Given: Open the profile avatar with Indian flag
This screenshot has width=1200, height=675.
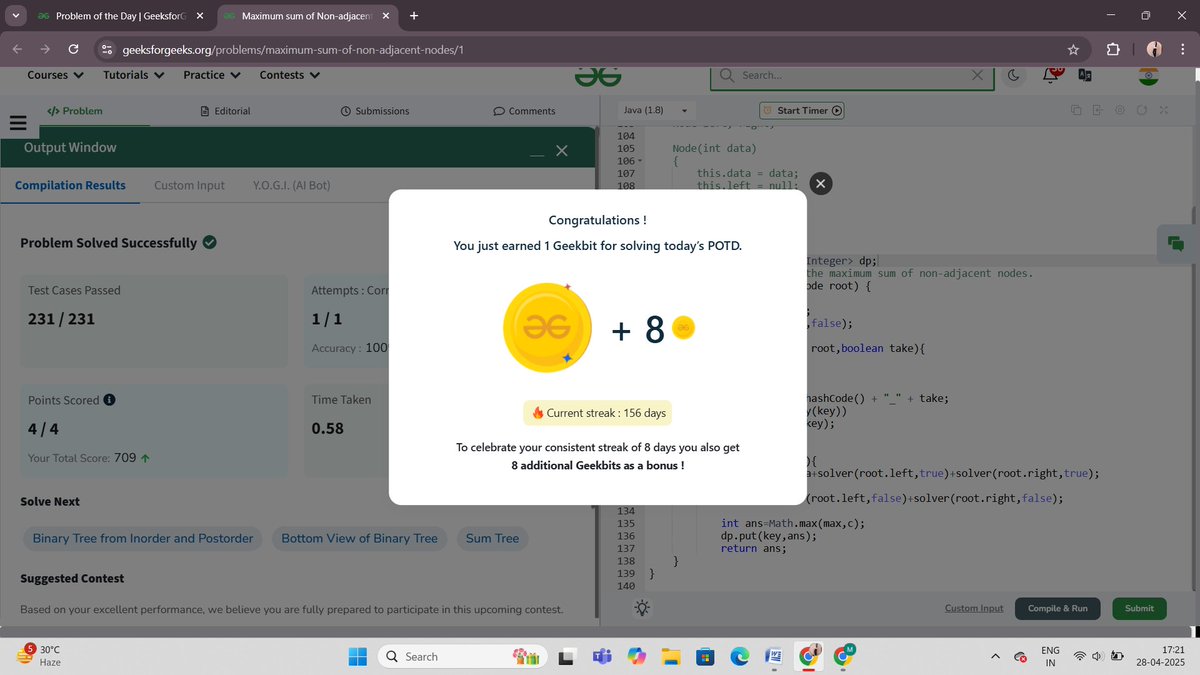Looking at the screenshot, I should 1148,75.
